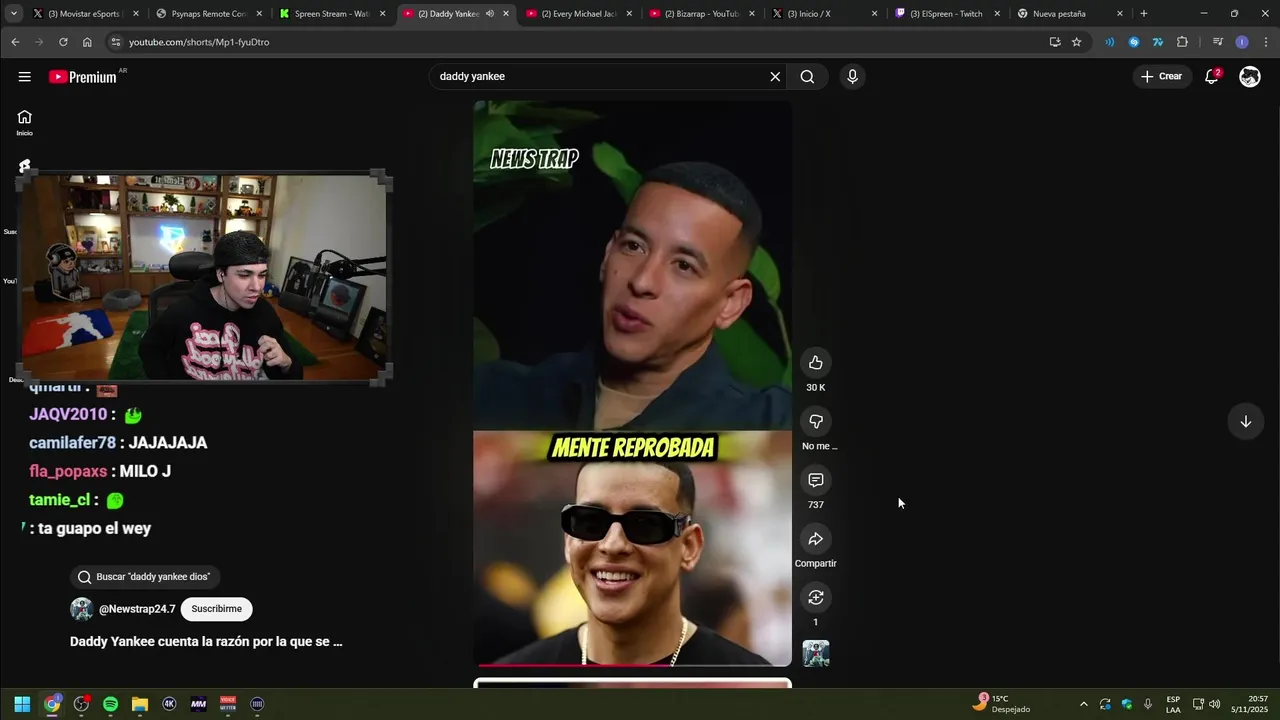
Task: Open Spotify from the taskbar
Action: [x=111, y=704]
